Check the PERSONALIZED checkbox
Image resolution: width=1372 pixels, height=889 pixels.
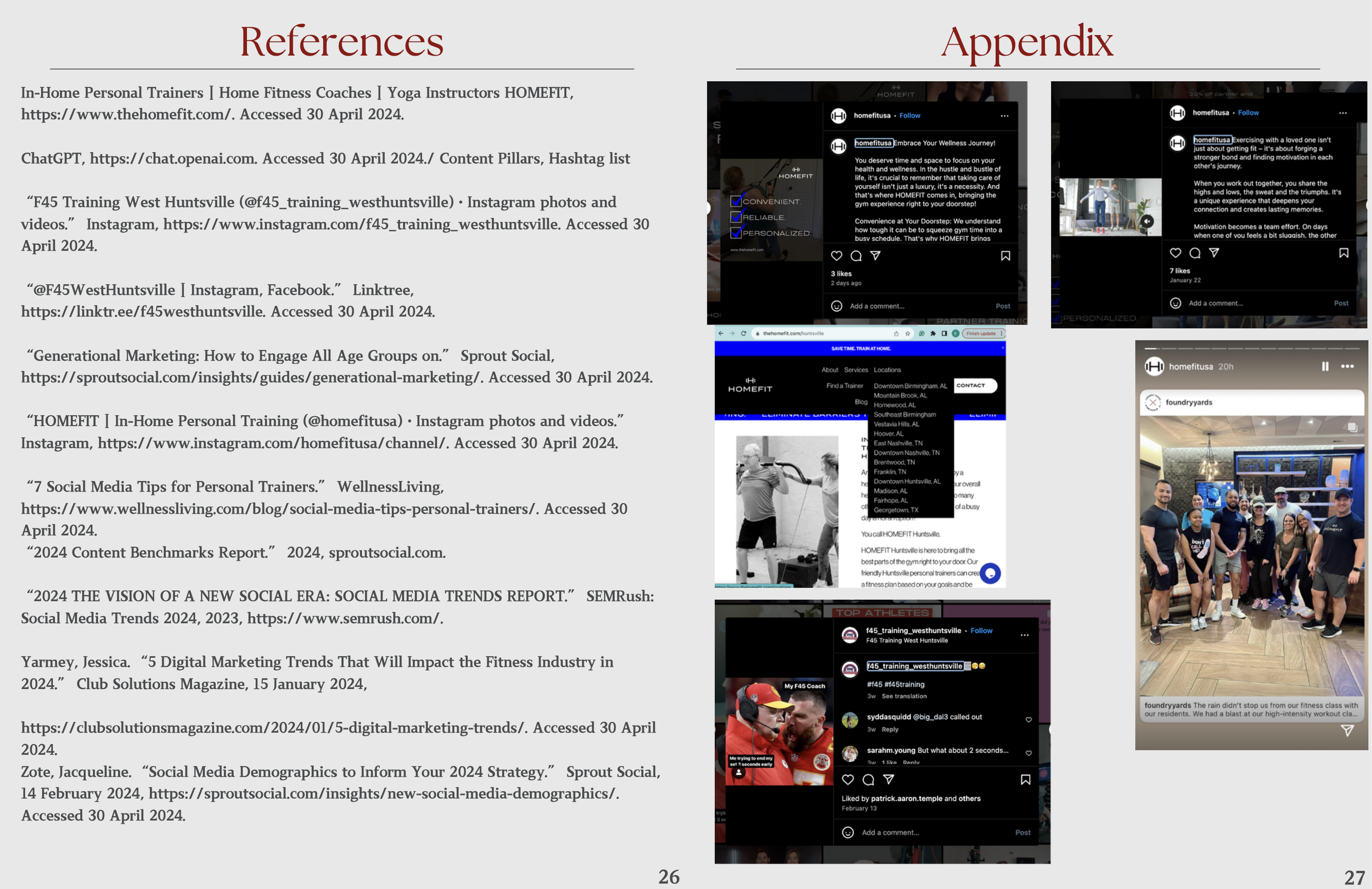click(x=736, y=232)
